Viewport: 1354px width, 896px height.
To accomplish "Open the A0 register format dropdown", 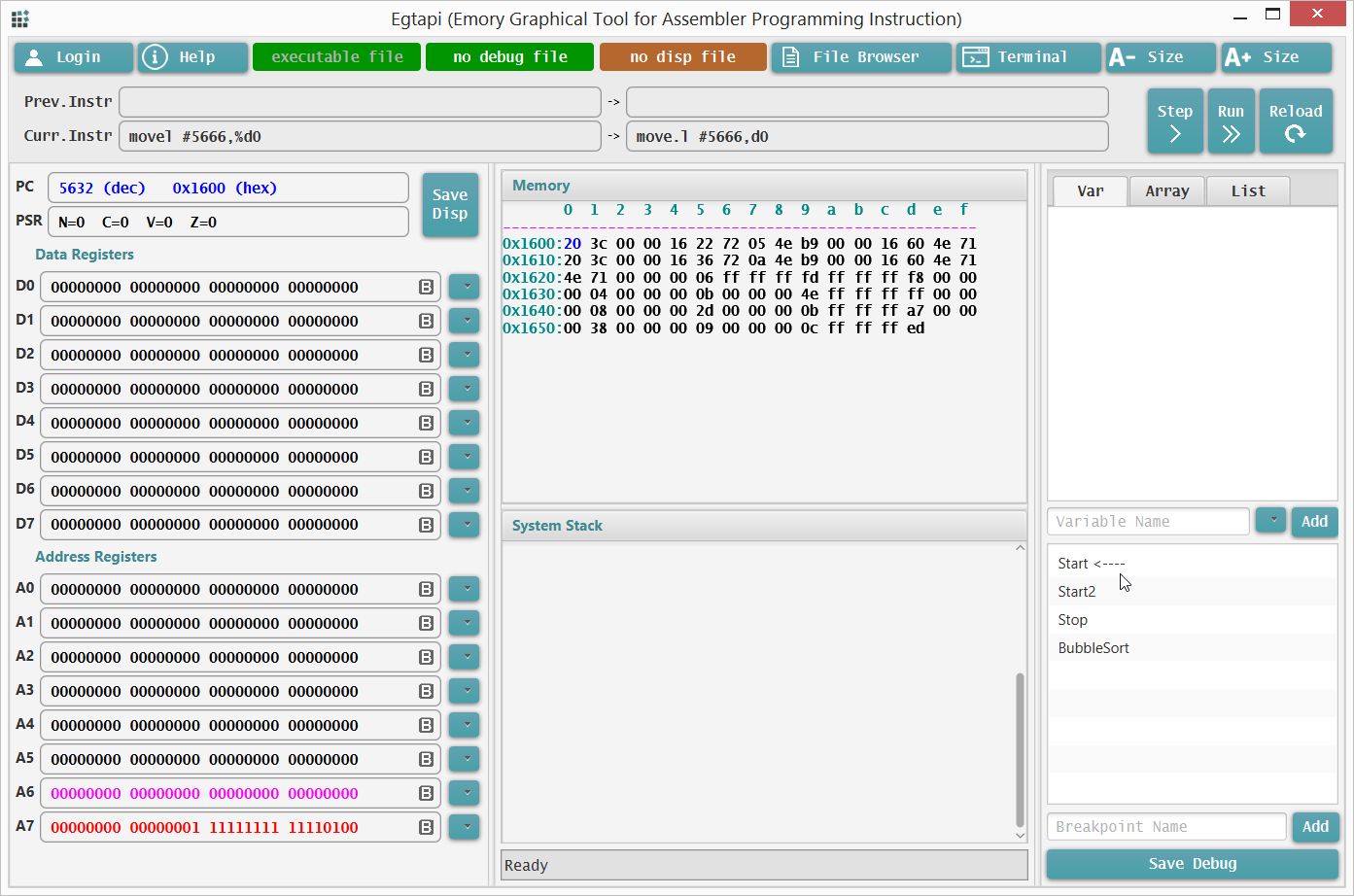I will point(465,589).
